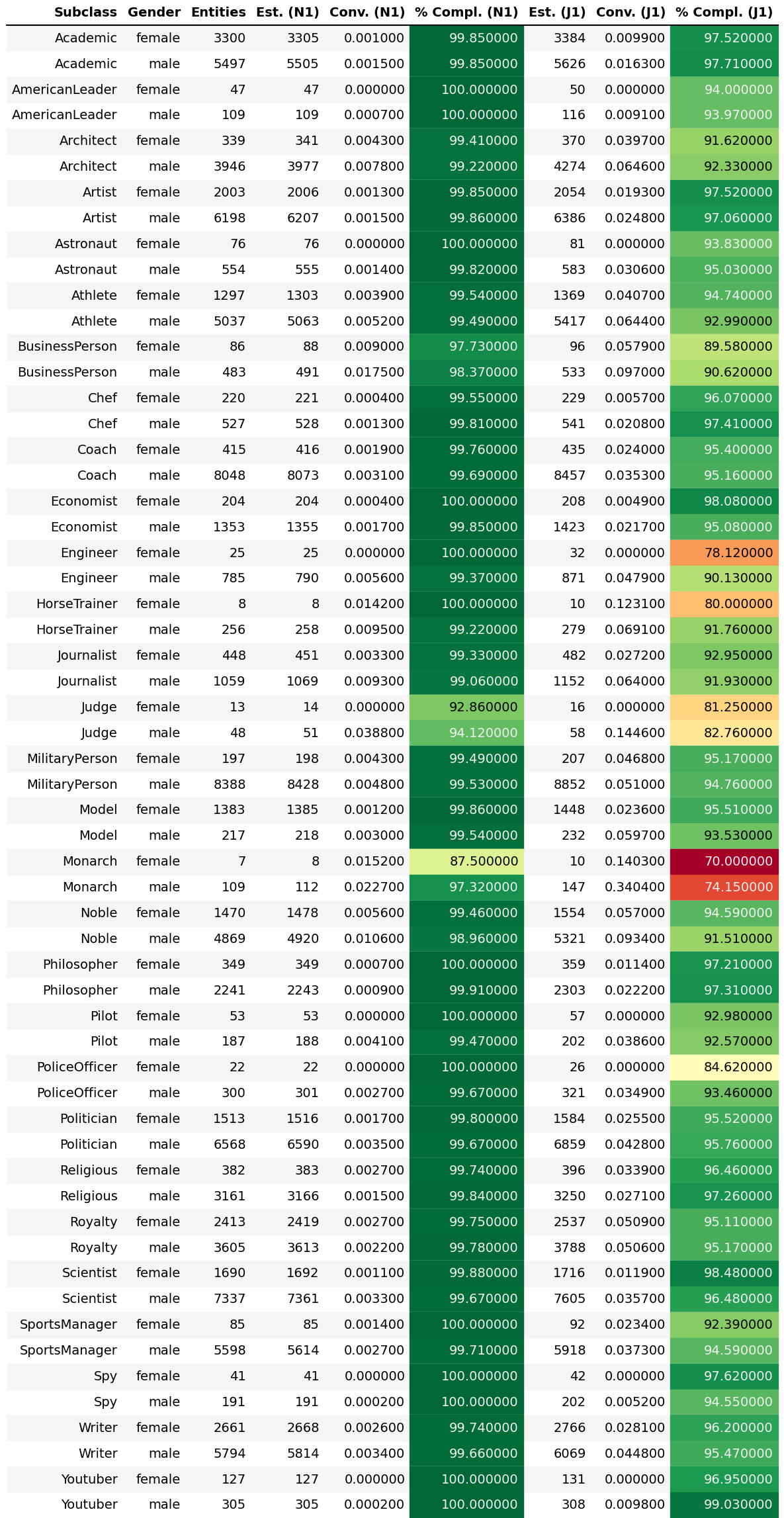
Task: Select the Conv. (J1) column header
Action: [631, 12]
